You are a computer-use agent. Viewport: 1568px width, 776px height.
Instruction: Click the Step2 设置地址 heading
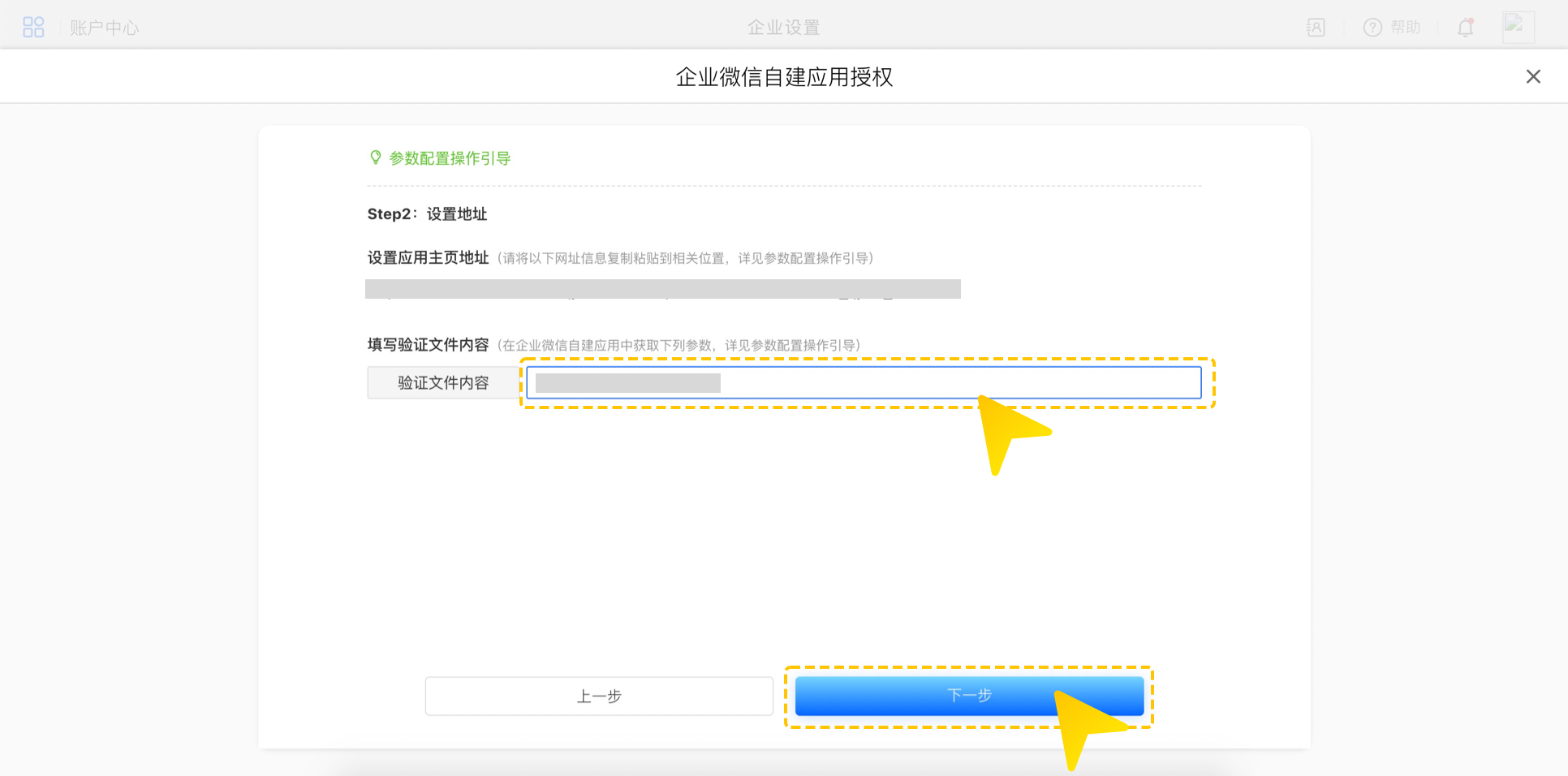(427, 214)
